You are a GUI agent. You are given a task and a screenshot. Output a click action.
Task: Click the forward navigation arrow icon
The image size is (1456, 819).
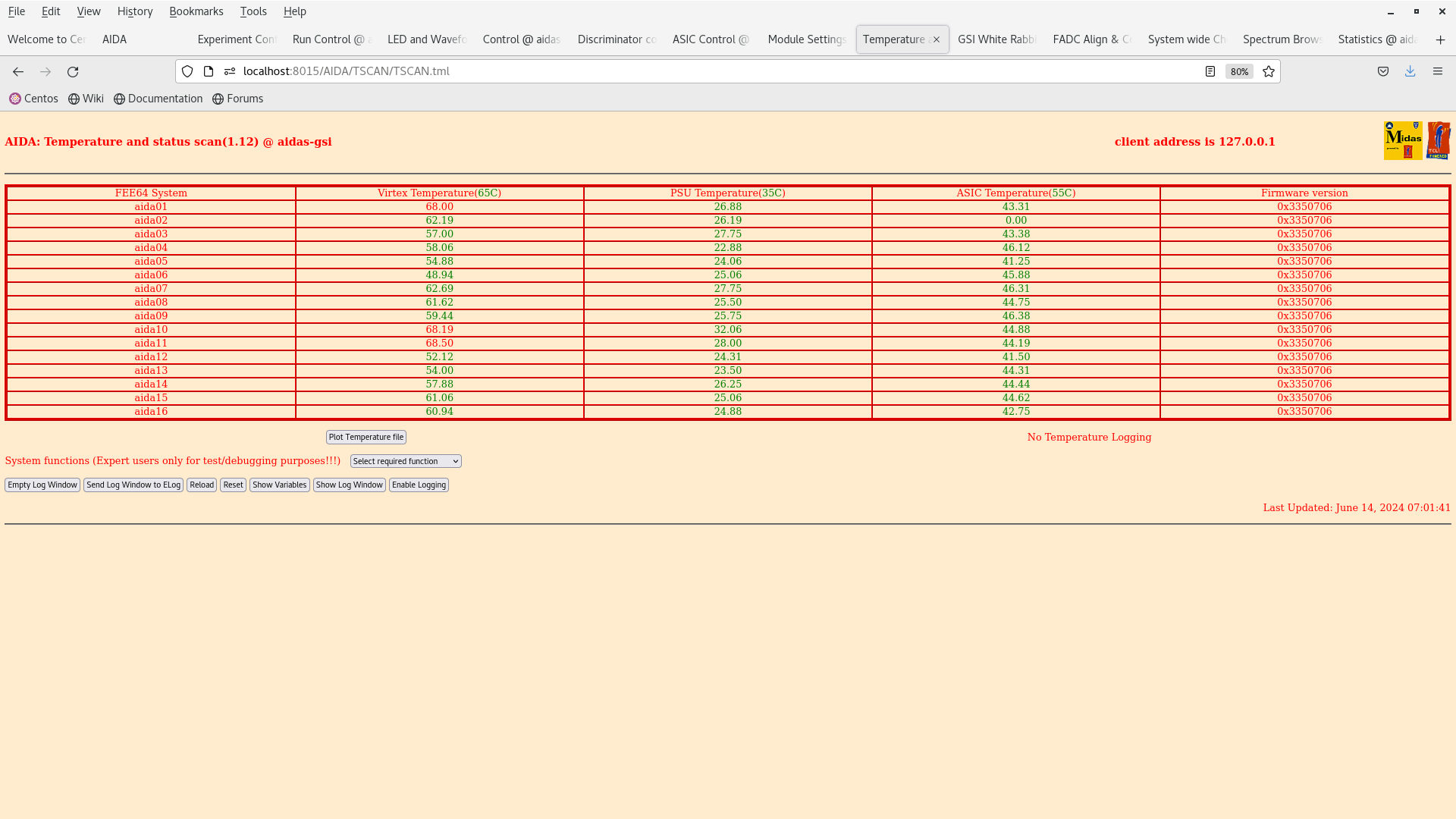coord(45,71)
